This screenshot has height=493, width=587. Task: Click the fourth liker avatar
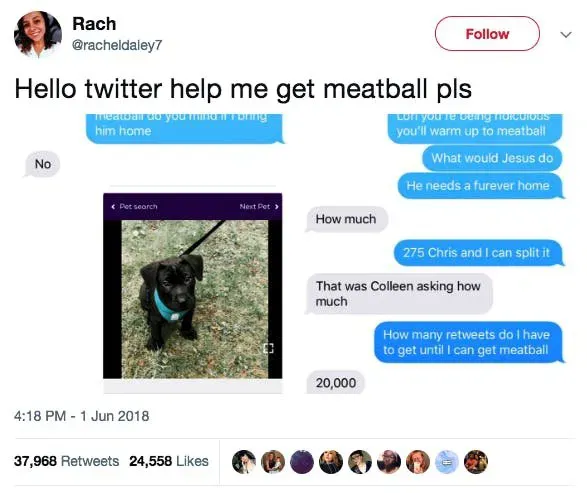[x=331, y=462]
